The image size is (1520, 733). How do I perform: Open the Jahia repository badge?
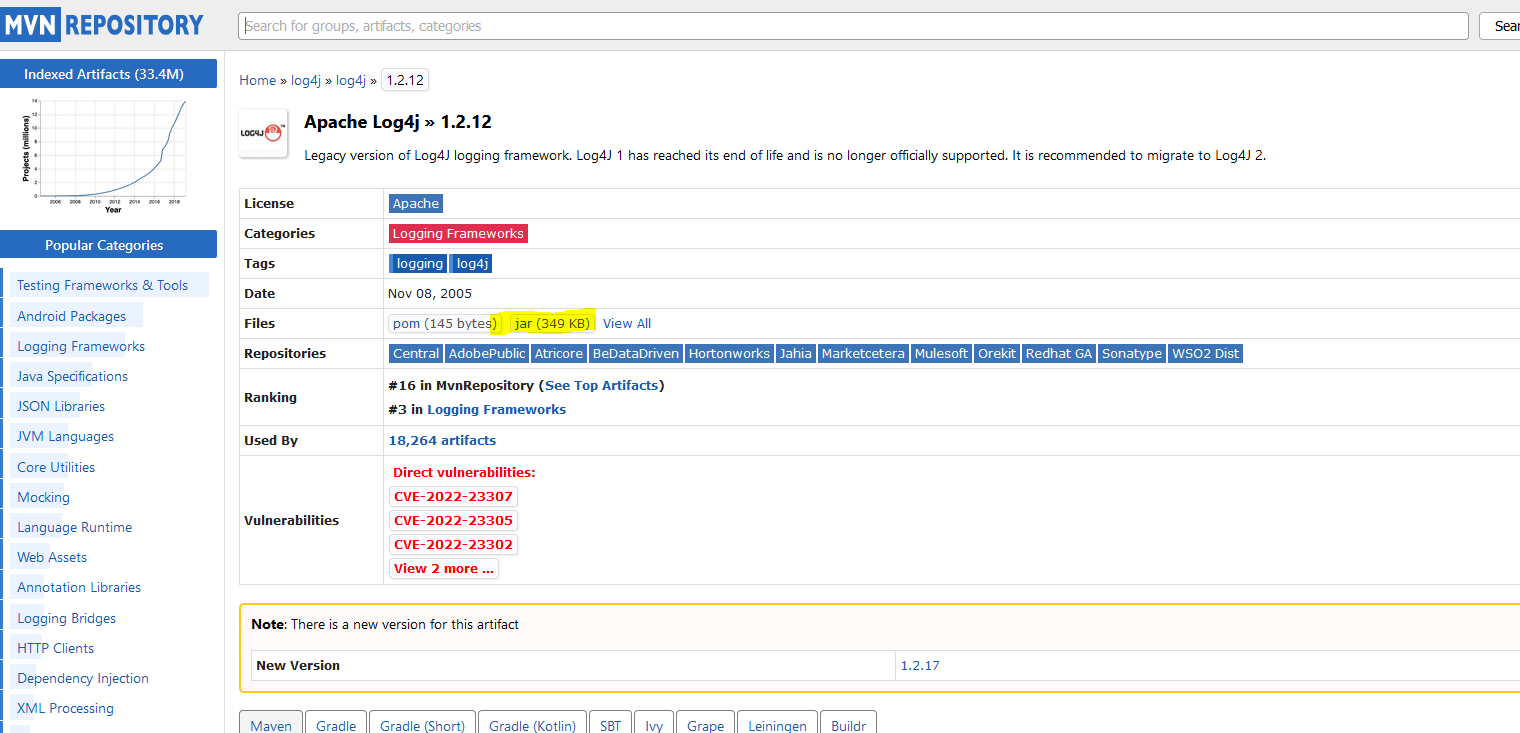[796, 353]
